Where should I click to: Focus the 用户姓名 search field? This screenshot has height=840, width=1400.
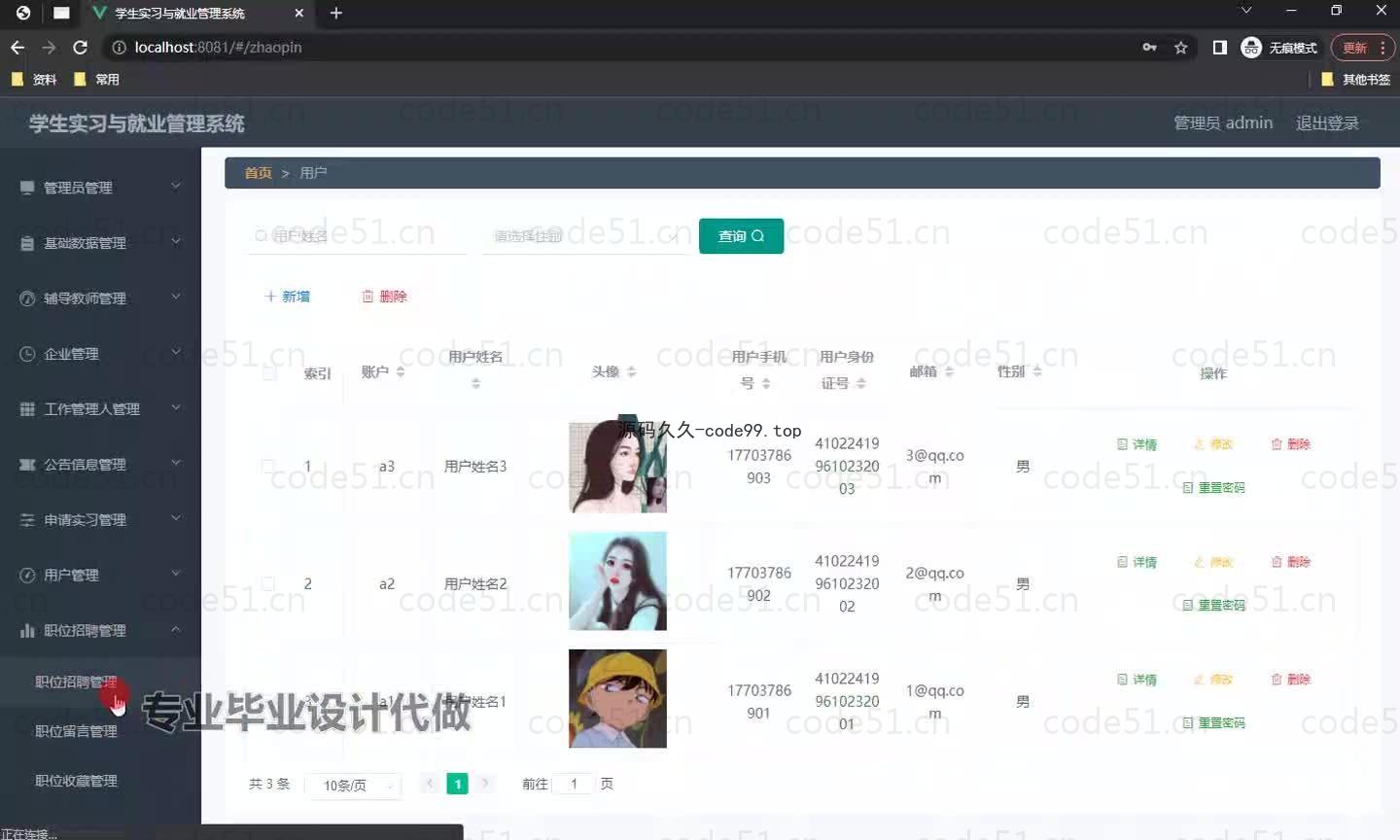pos(358,235)
